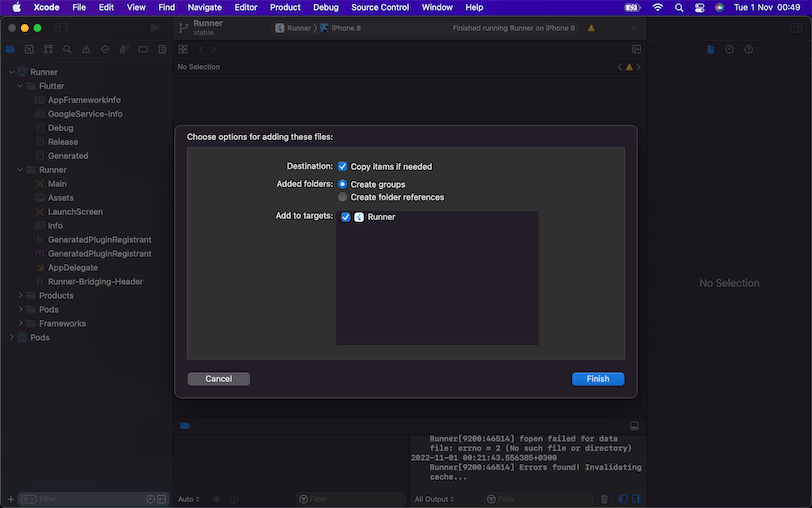Open the All Output dropdown

(434, 499)
